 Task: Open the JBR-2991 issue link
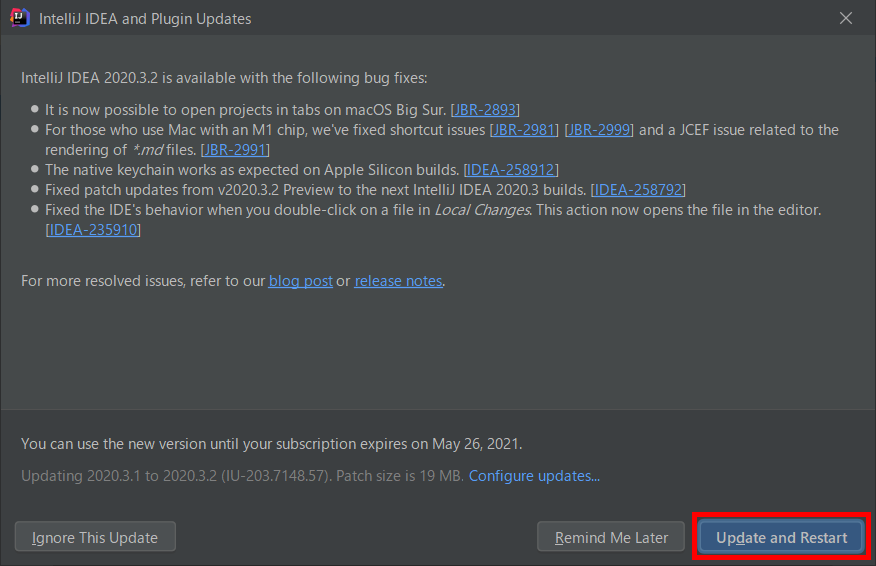pyautogui.click(x=235, y=150)
